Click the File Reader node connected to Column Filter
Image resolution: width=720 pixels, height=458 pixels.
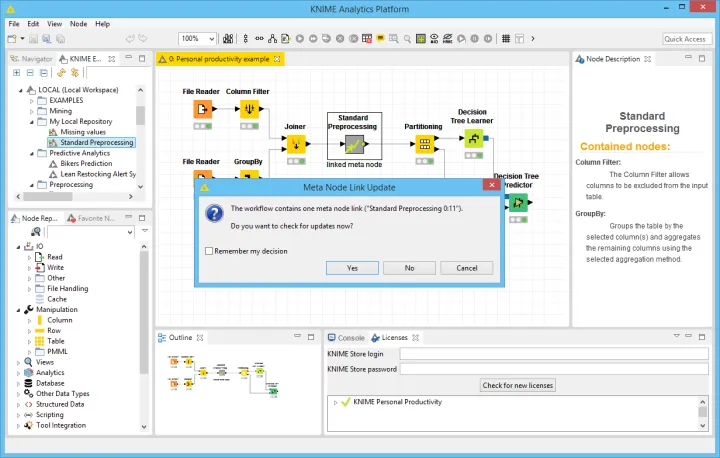[202, 109]
